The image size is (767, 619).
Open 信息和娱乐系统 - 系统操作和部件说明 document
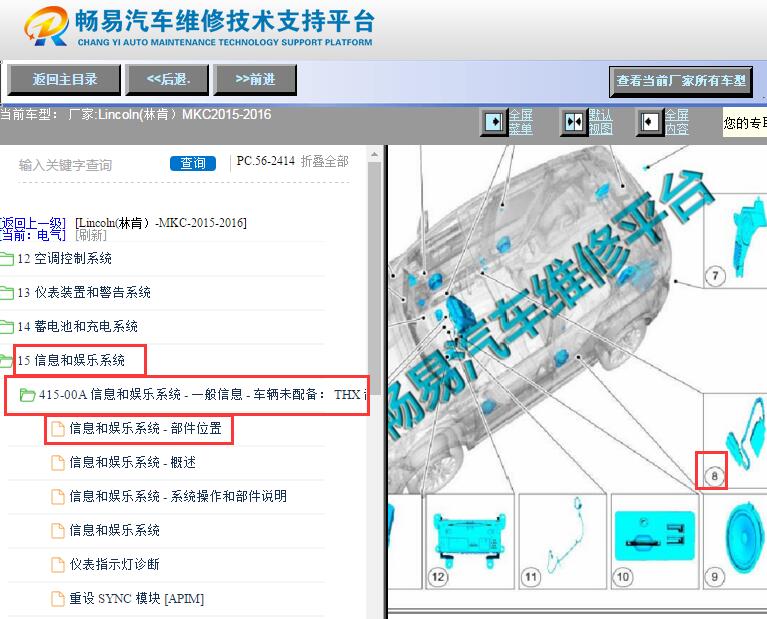pyautogui.click(x=178, y=496)
